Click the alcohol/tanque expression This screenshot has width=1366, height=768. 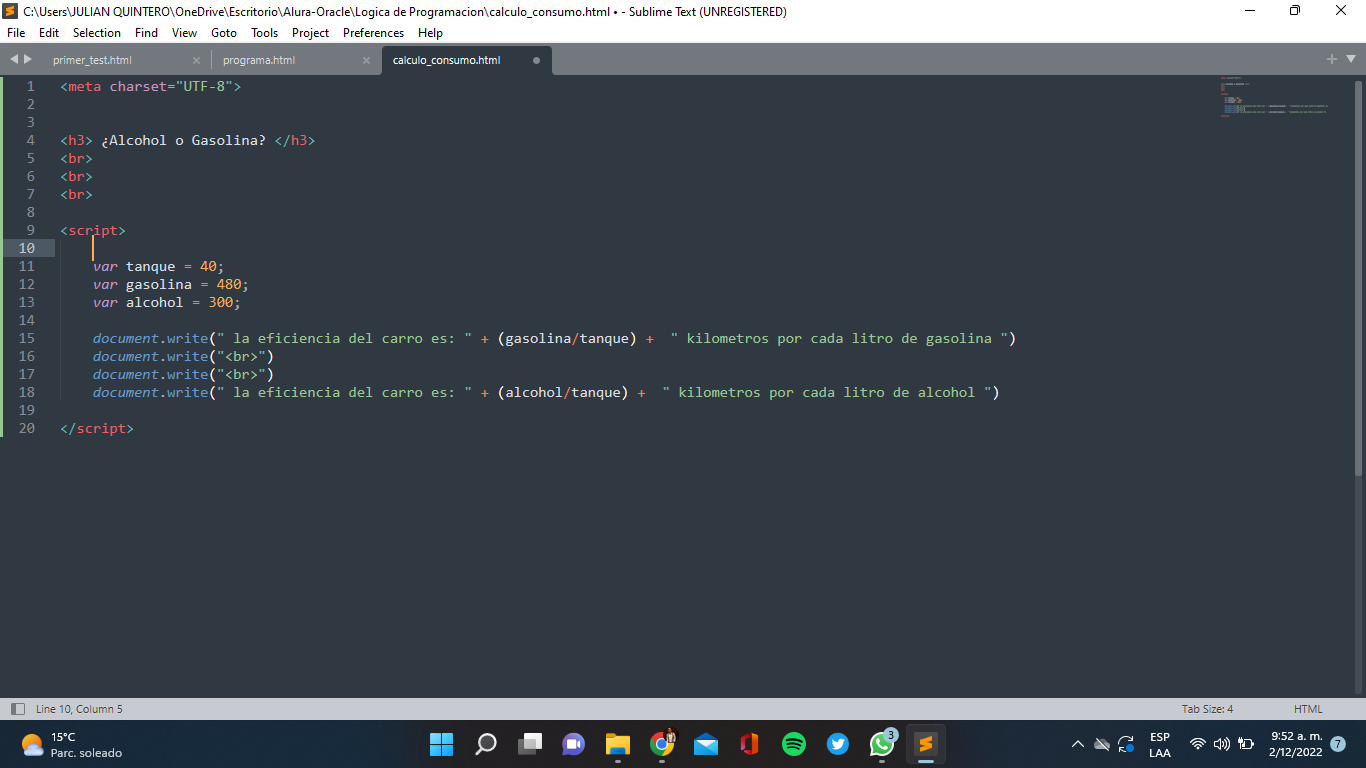[563, 392]
